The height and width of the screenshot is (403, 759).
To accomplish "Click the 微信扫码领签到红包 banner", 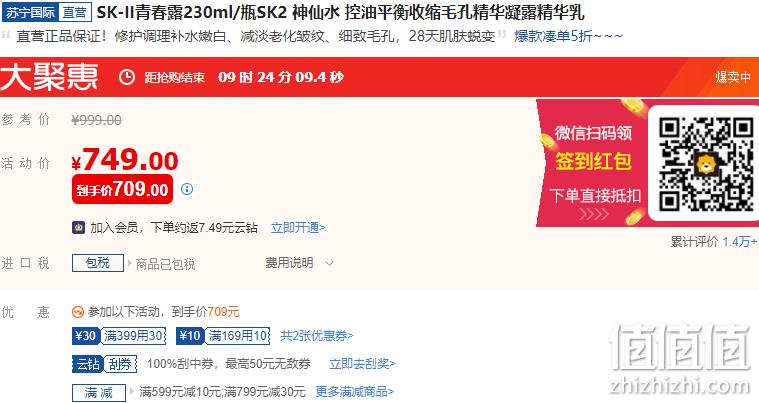I will 593,163.
